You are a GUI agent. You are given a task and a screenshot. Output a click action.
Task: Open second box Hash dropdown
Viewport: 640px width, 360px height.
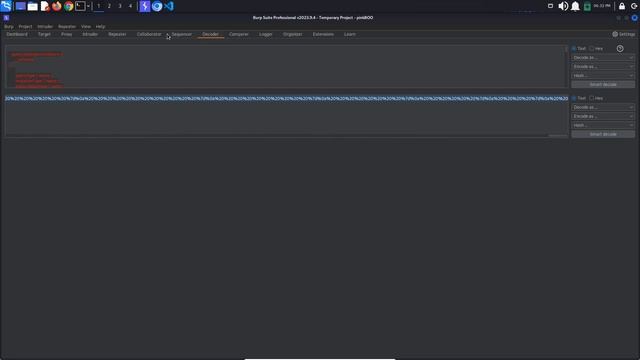(x=603, y=125)
